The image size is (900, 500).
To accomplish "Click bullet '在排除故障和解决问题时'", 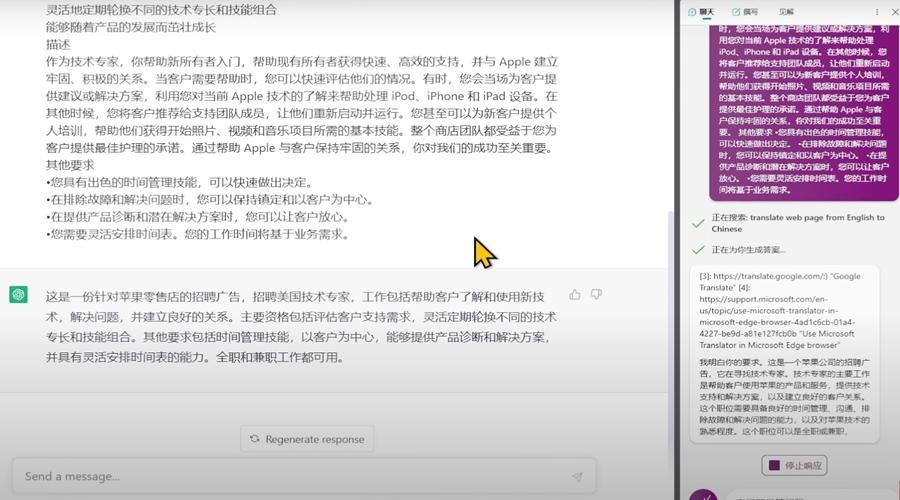I will coord(210,200).
